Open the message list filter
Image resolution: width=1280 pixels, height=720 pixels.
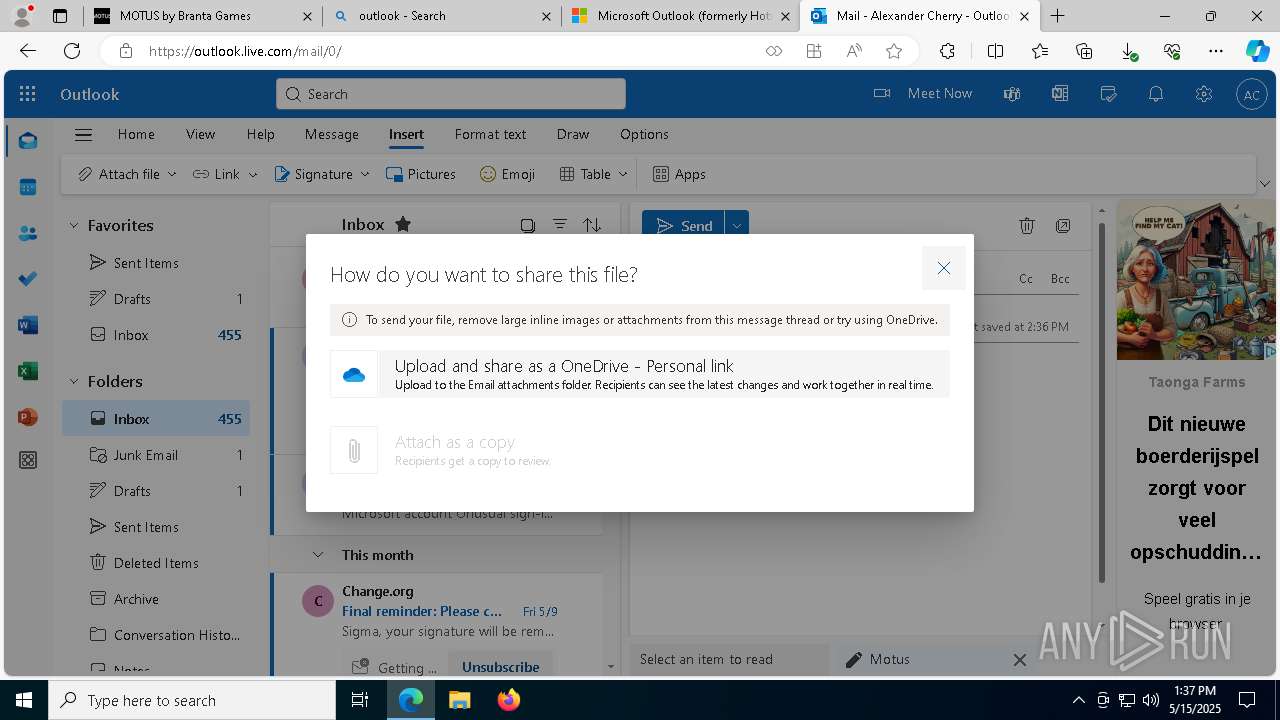pyautogui.click(x=560, y=225)
